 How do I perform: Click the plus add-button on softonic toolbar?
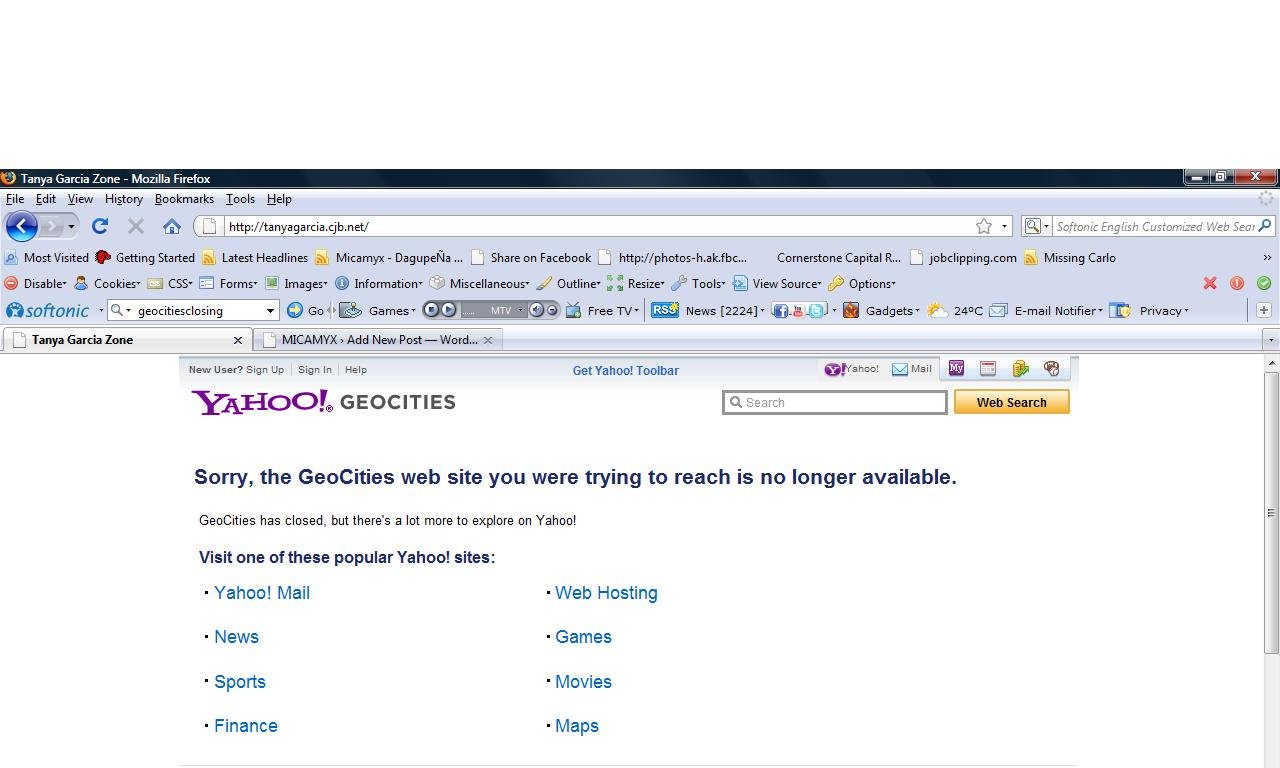[1264, 310]
